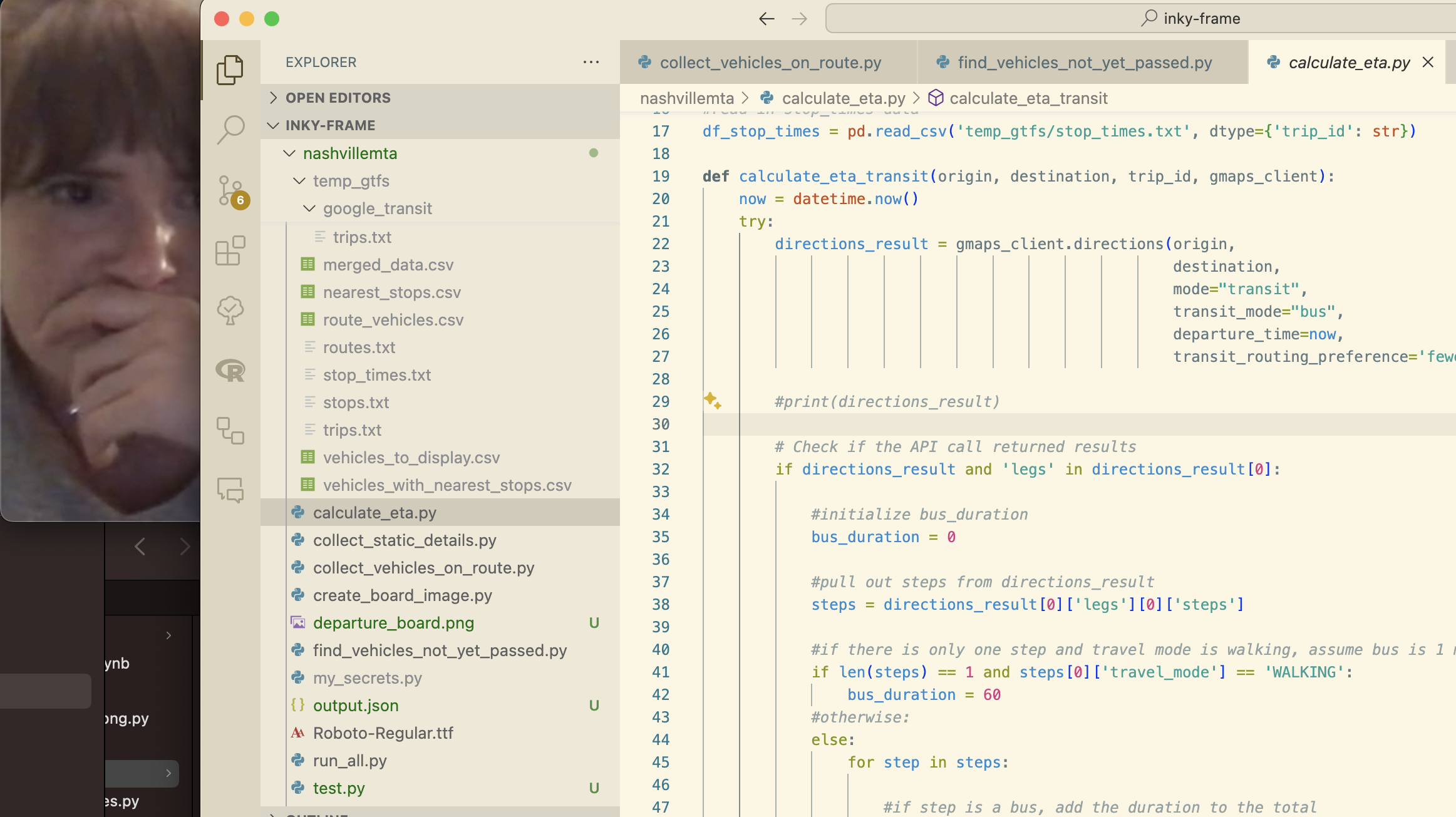The height and width of the screenshot is (817, 1456).
Task: Close the calculate_eta.py tab
Action: (1428, 62)
